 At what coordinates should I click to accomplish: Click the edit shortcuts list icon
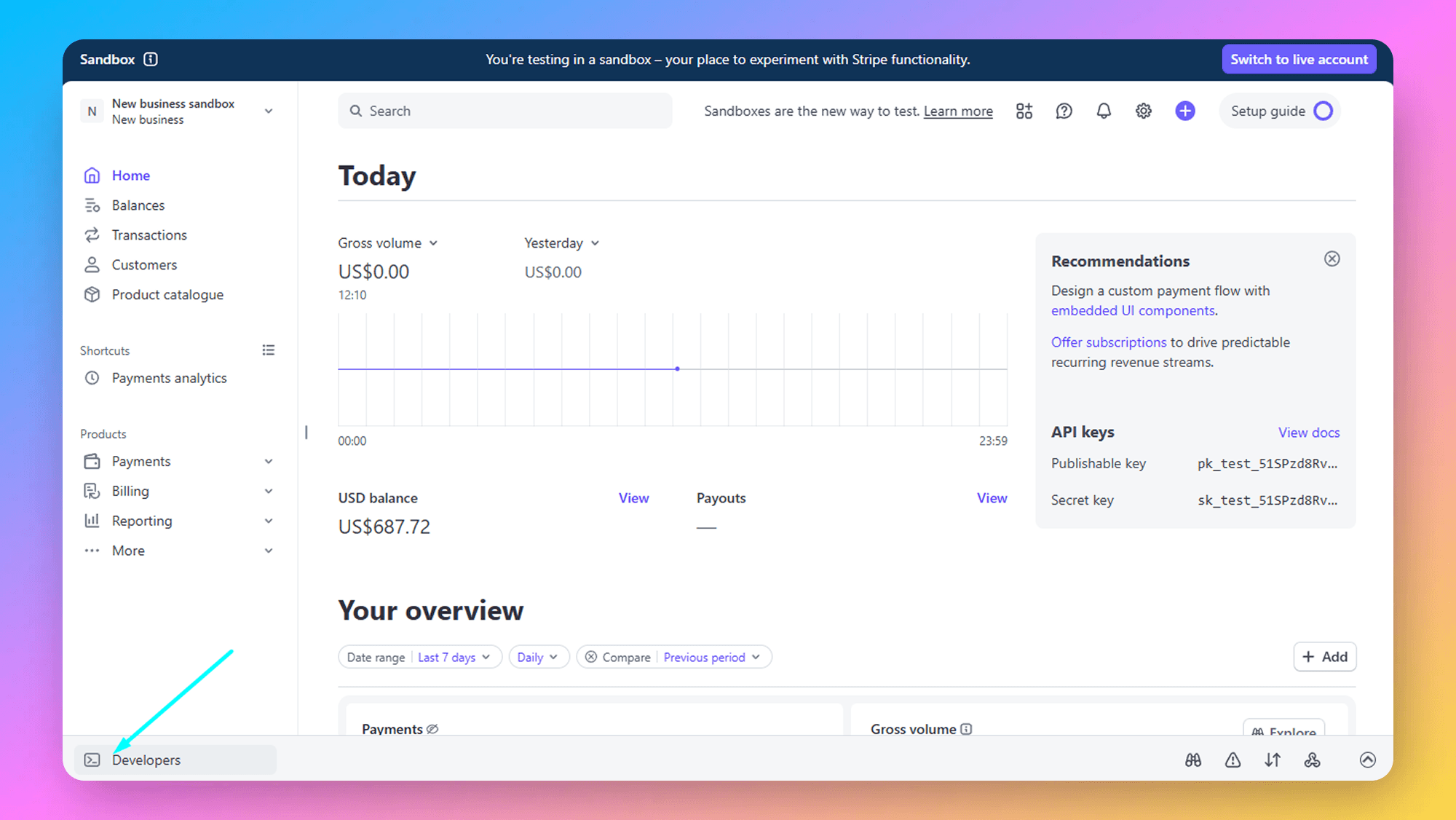tap(269, 350)
